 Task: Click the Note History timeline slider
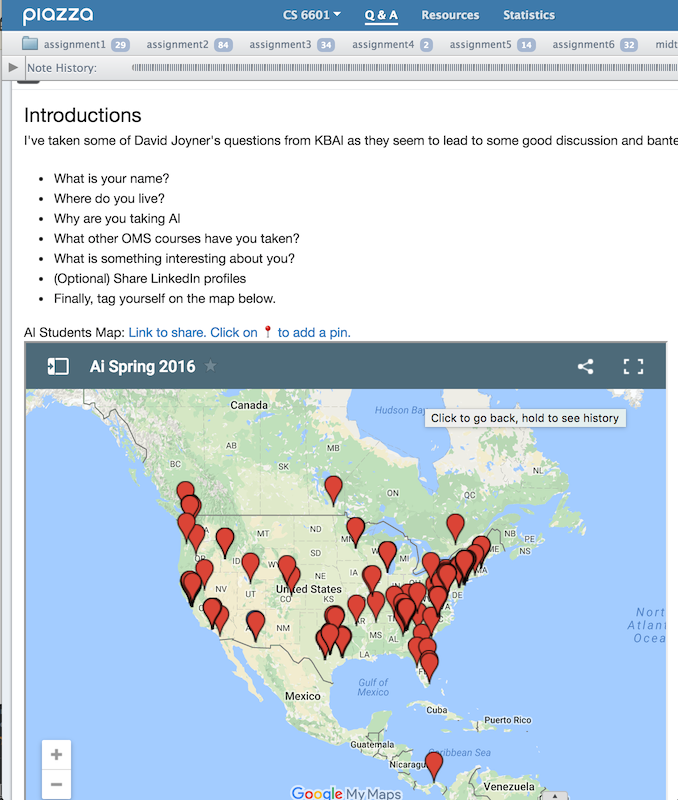tap(400, 67)
